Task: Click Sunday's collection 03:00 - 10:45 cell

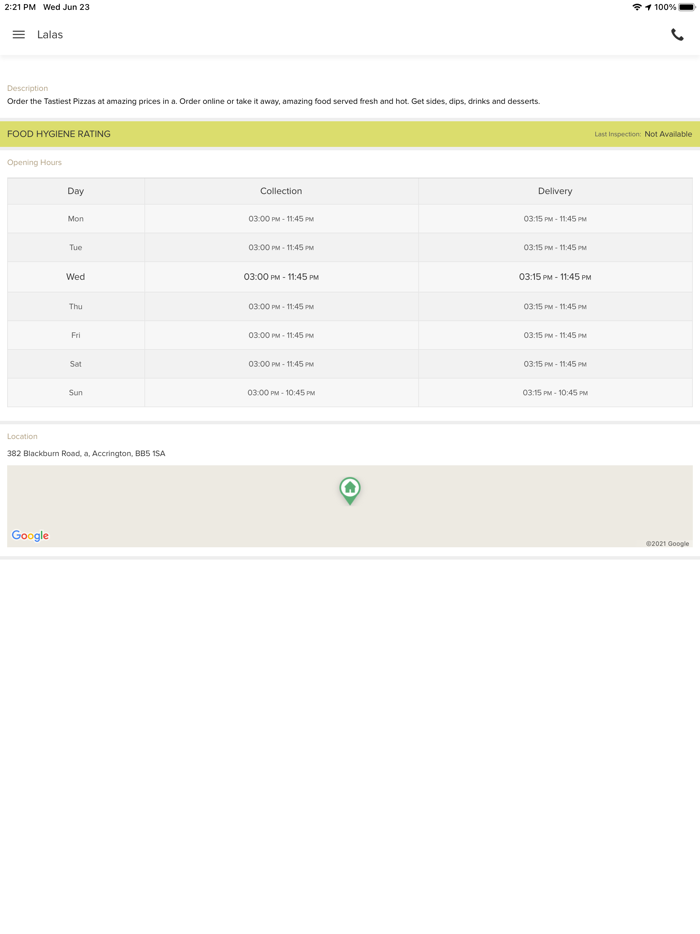Action: point(281,393)
